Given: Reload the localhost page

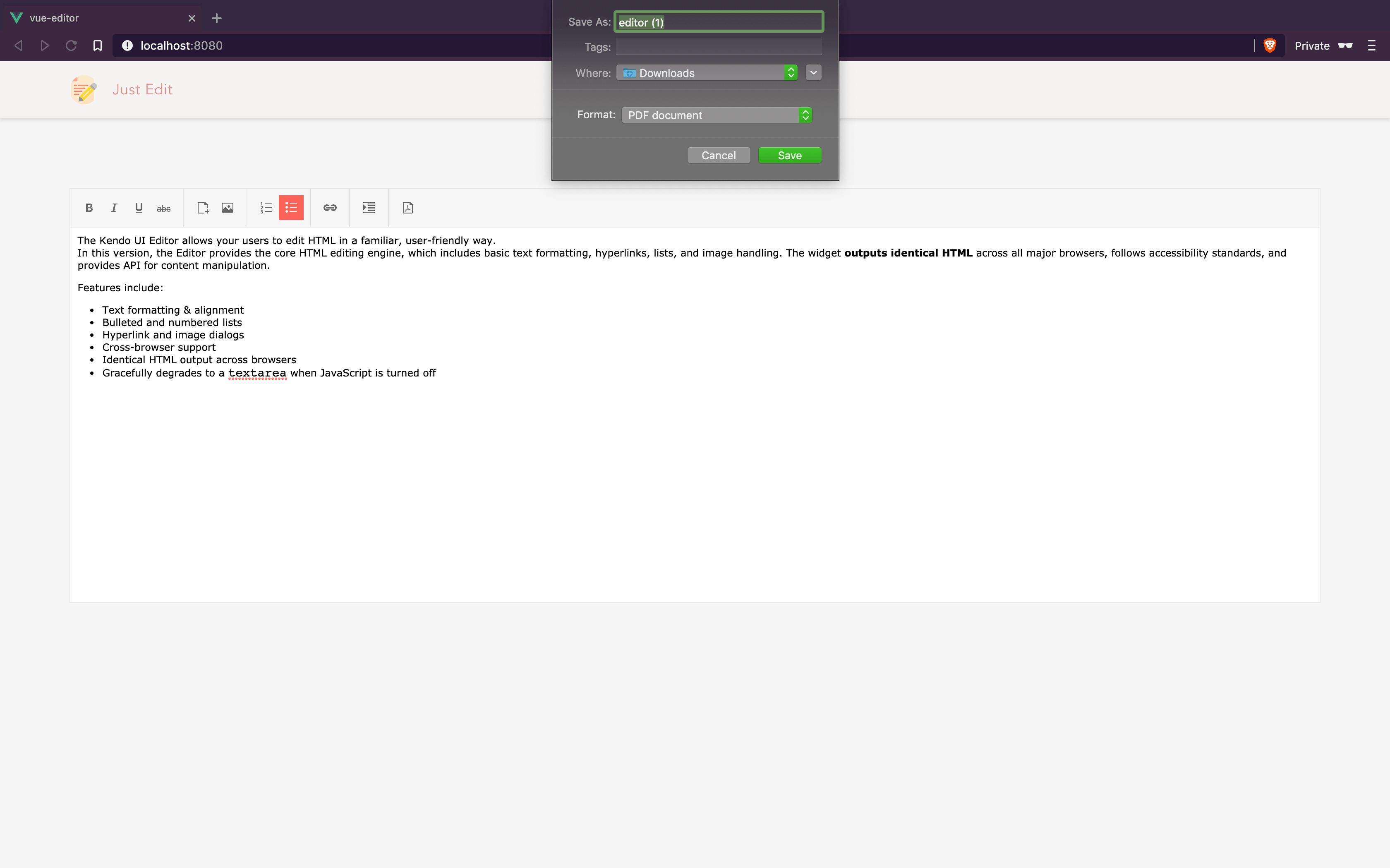Looking at the screenshot, I should tap(71, 46).
